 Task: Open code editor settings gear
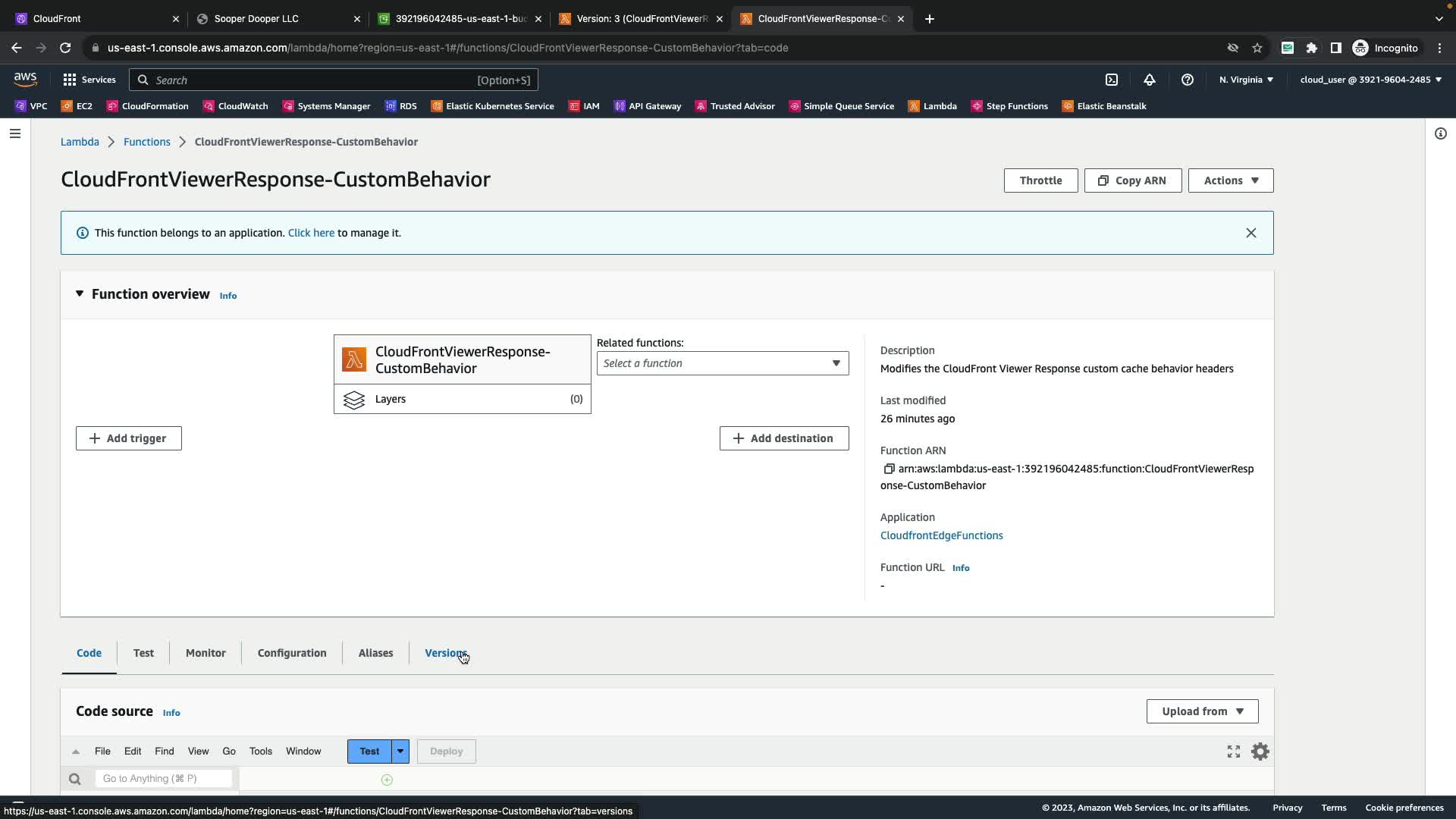coord(1260,752)
